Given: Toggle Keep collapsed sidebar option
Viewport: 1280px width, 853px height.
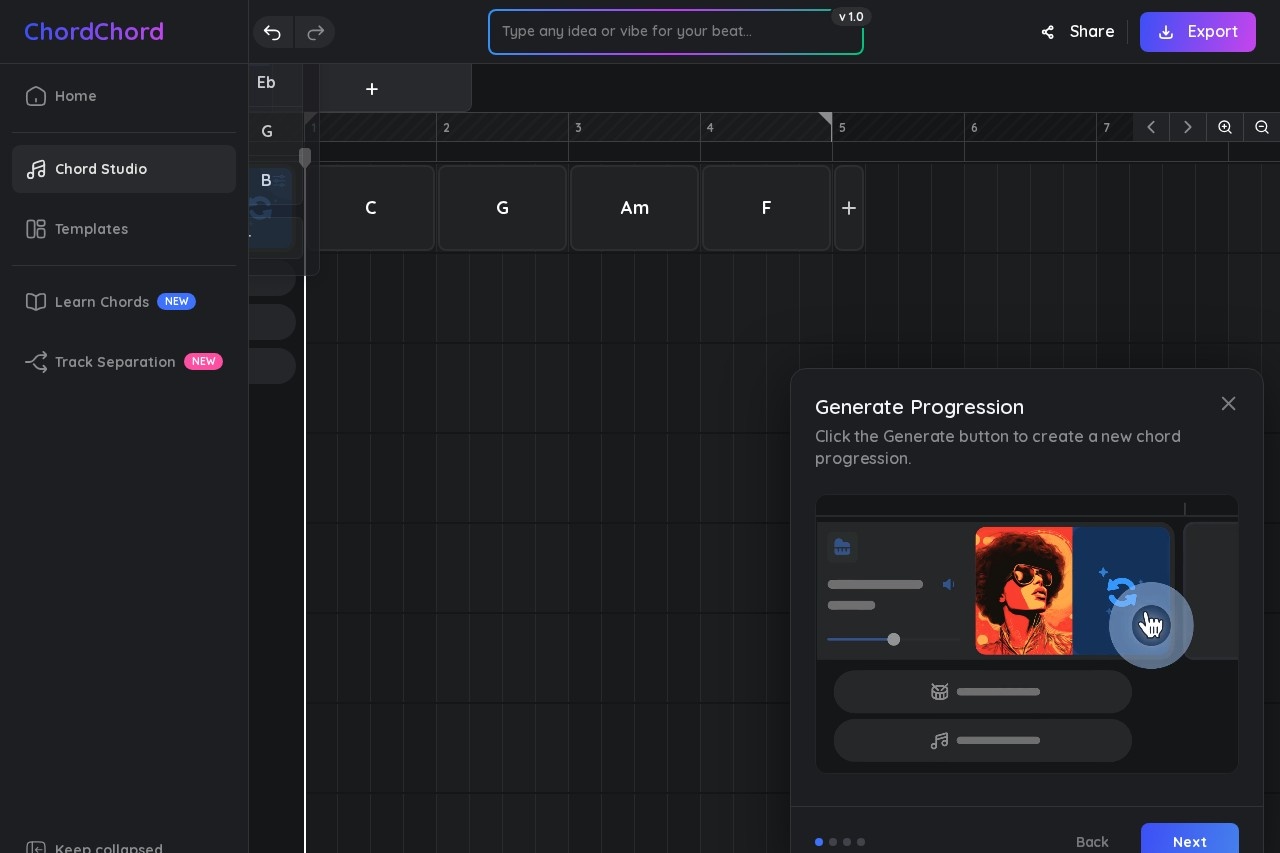Looking at the screenshot, I should click(x=94, y=848).
